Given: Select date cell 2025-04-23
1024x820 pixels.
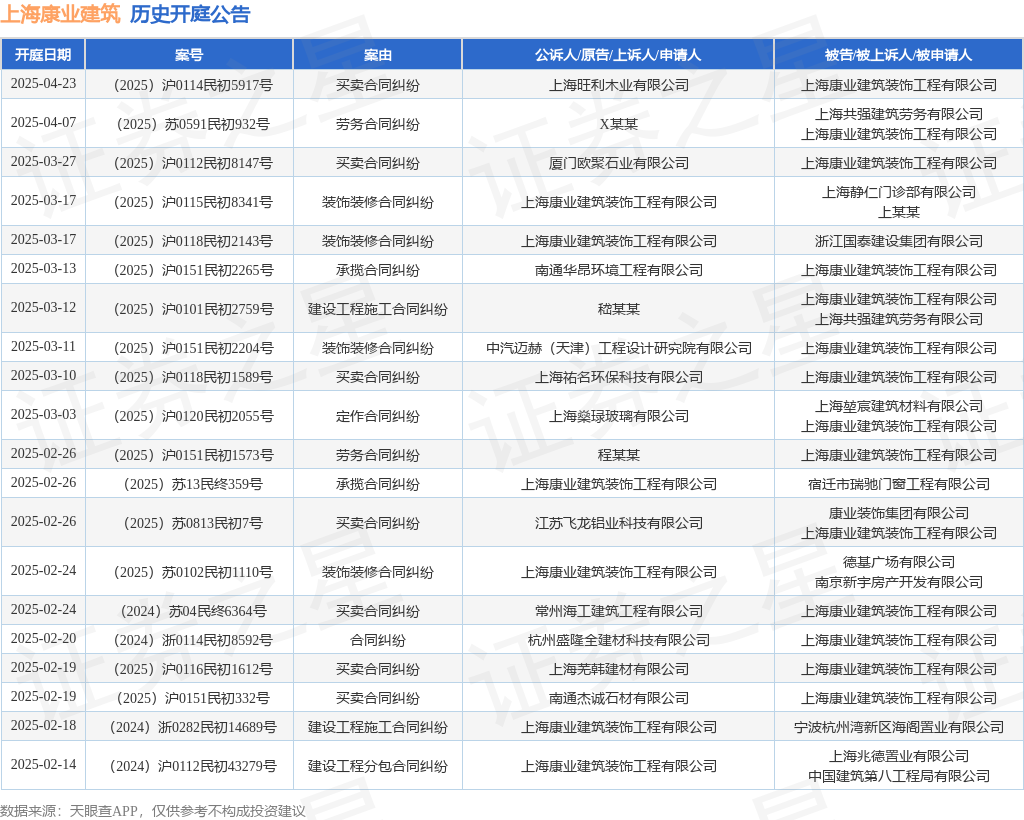Looking at the screenshot, I should coord(43,84).
